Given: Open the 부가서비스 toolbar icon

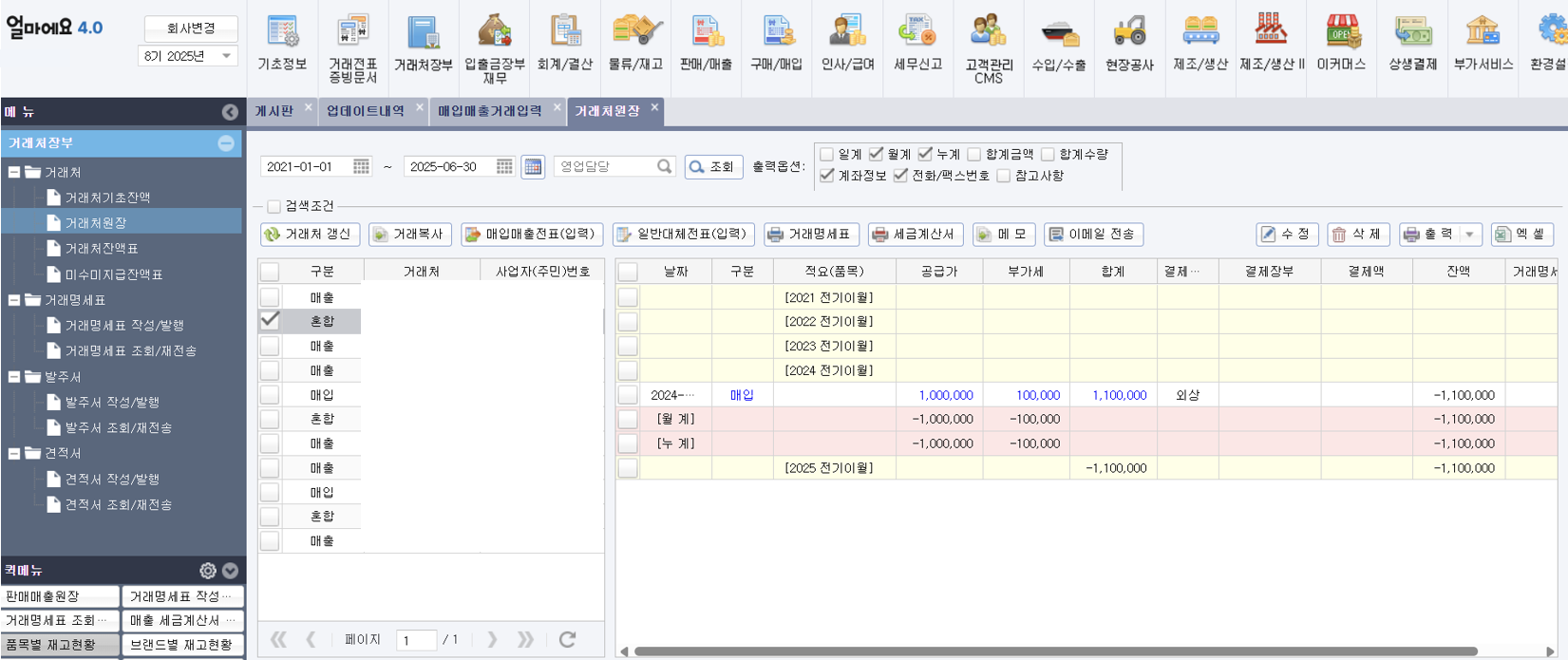Looking at the screenshot, I should (x=1483, y=42).
